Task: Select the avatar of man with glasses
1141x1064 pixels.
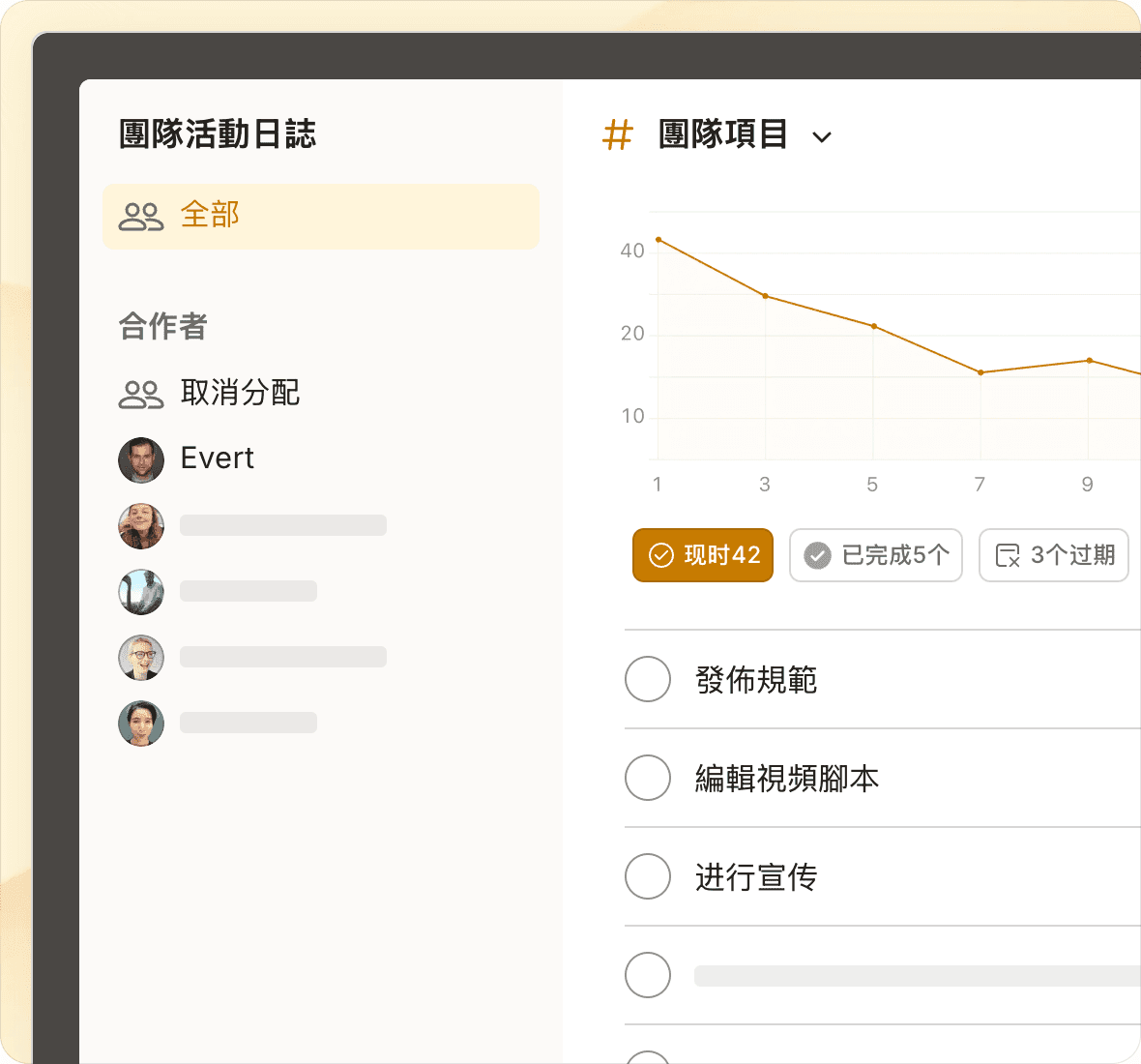Action: click(x=141, y=658)
